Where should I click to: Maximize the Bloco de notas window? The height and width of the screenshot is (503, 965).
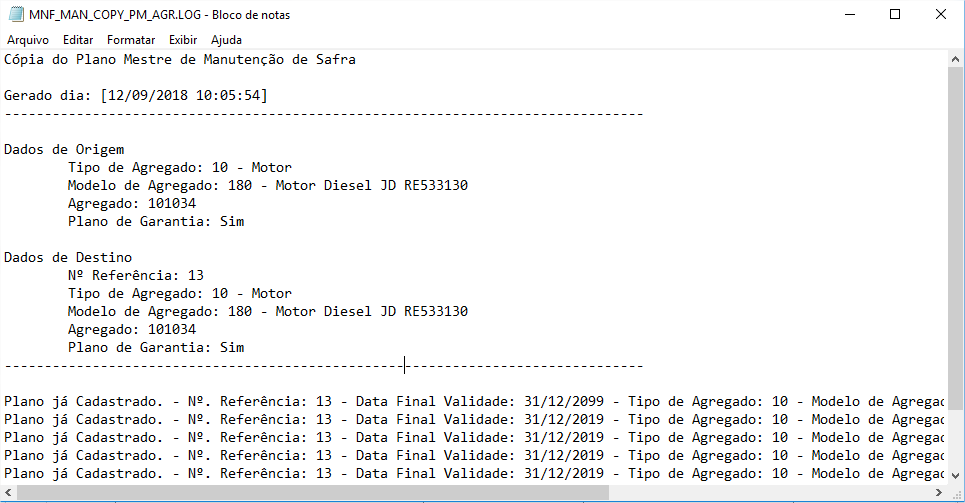pos(895,15)
